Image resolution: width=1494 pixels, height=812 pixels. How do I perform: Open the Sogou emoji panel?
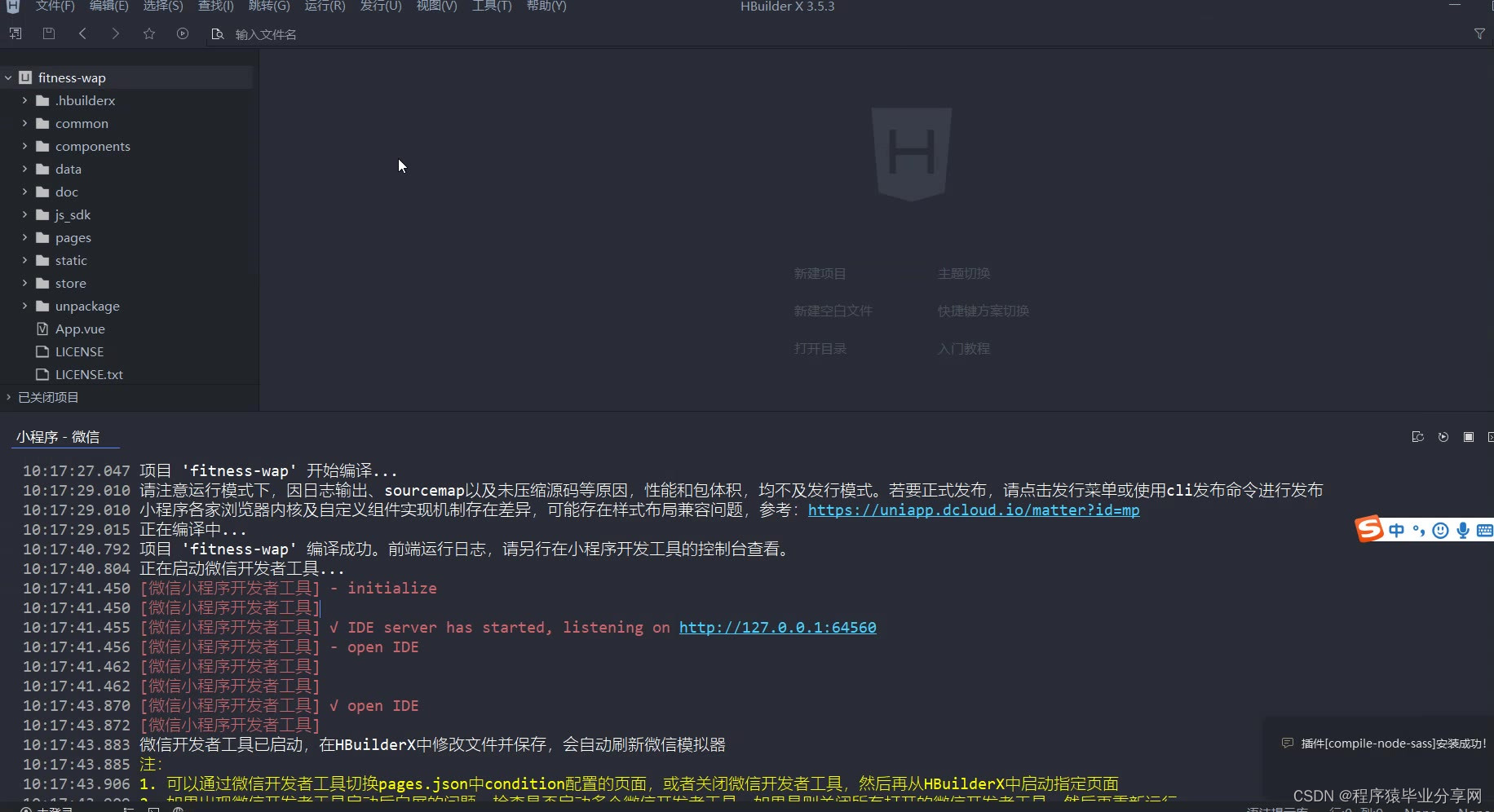(x=1441, y=531)
